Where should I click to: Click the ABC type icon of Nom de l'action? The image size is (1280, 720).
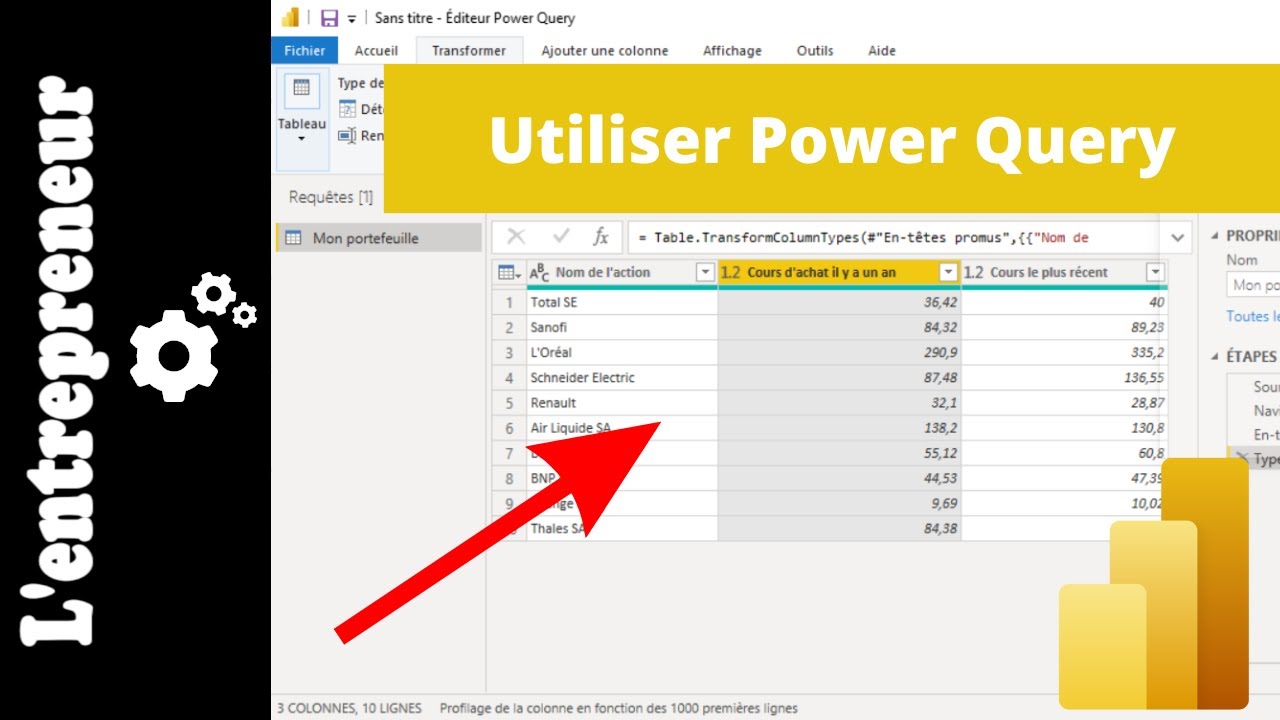coord(539,272)
